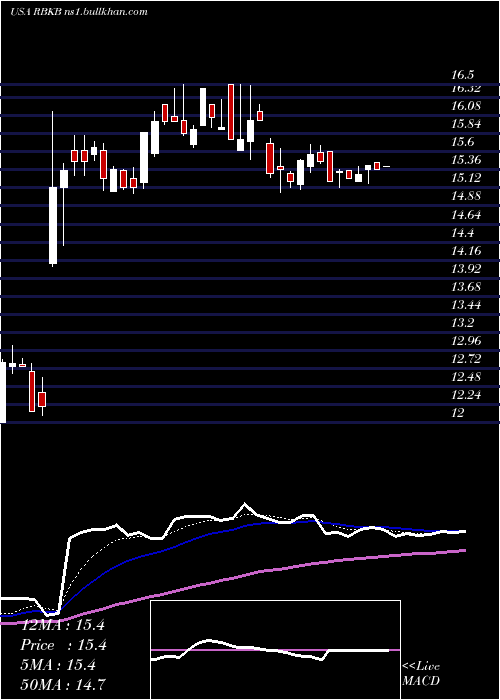Click the 14.4 price axis label
Screen dimensions: 500x700
[462, 233]
